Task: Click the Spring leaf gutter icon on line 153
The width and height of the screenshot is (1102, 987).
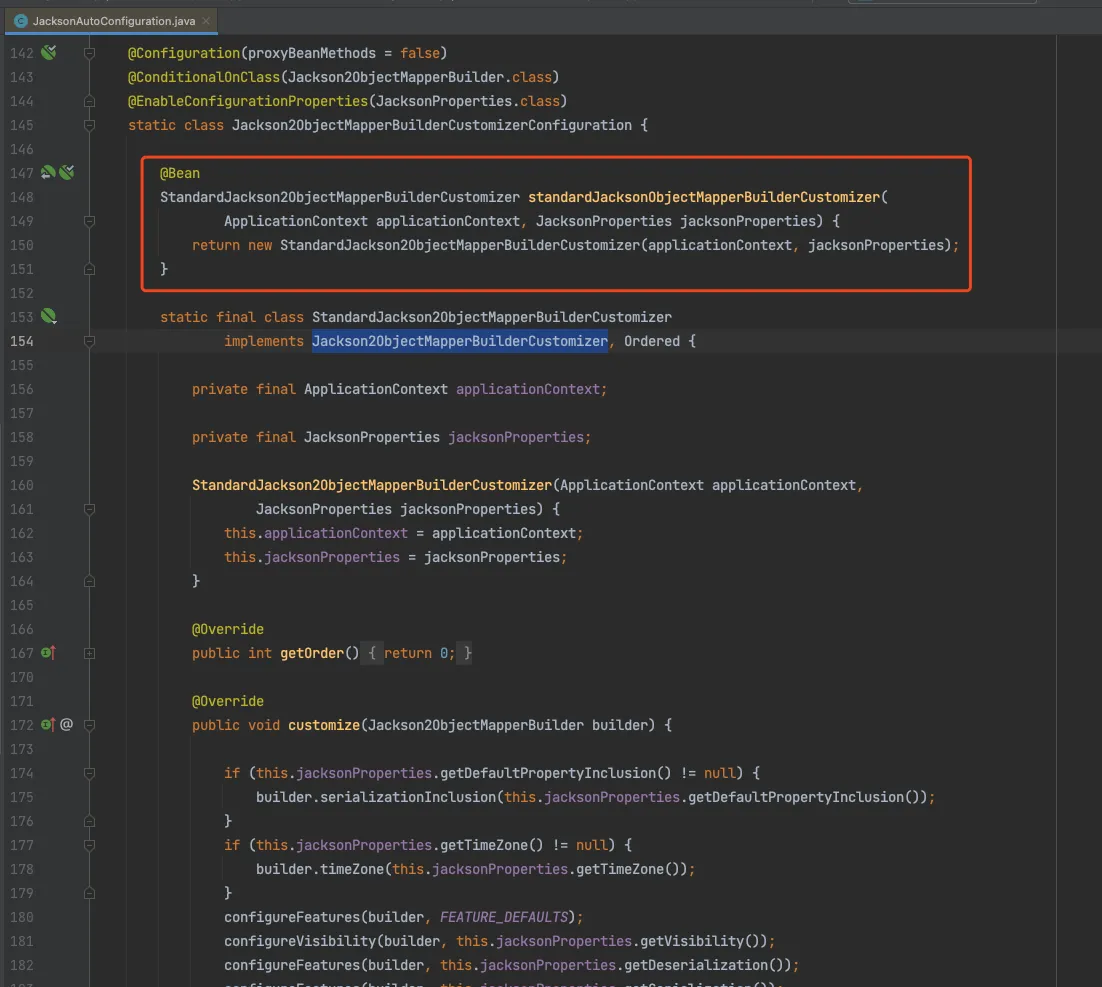Action: [x=48, y=317]
